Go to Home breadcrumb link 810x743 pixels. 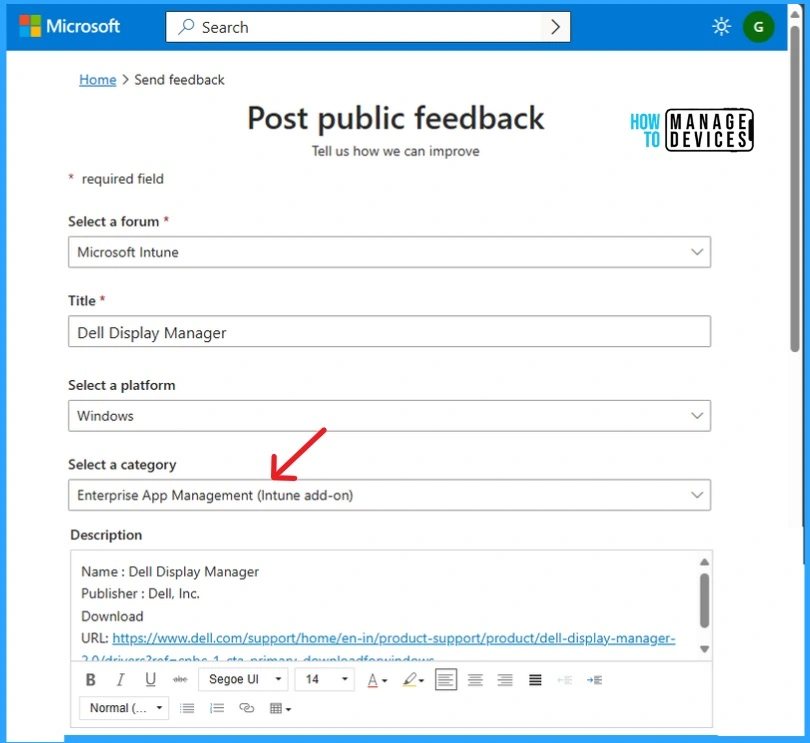[98, 80]
